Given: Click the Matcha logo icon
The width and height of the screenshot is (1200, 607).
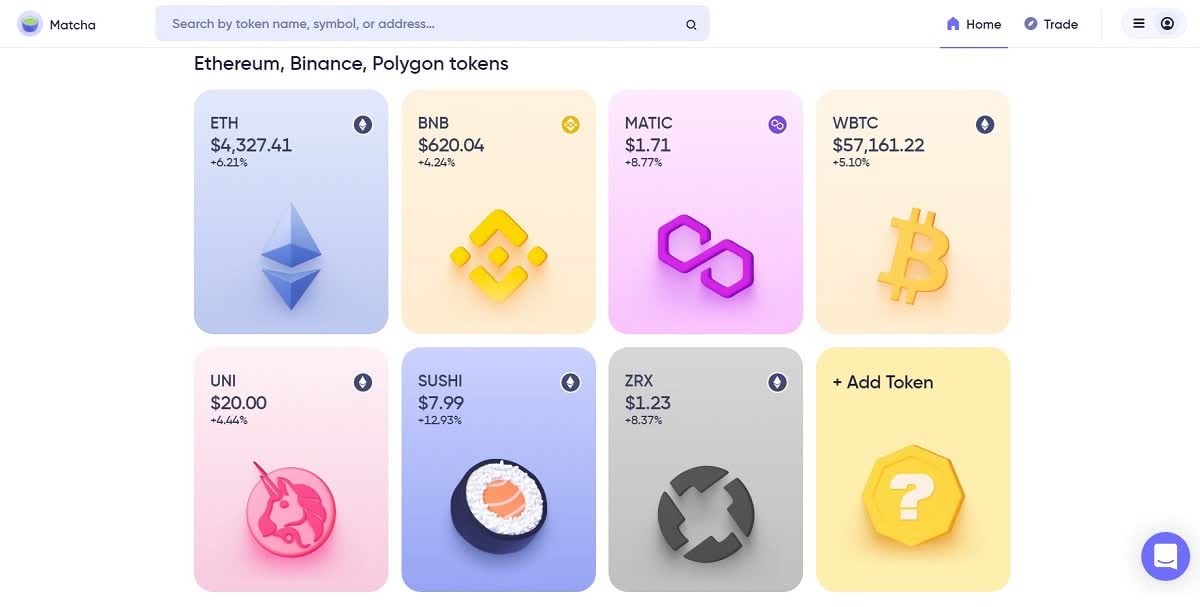Looking at the screenshot, I should point(30,24).
